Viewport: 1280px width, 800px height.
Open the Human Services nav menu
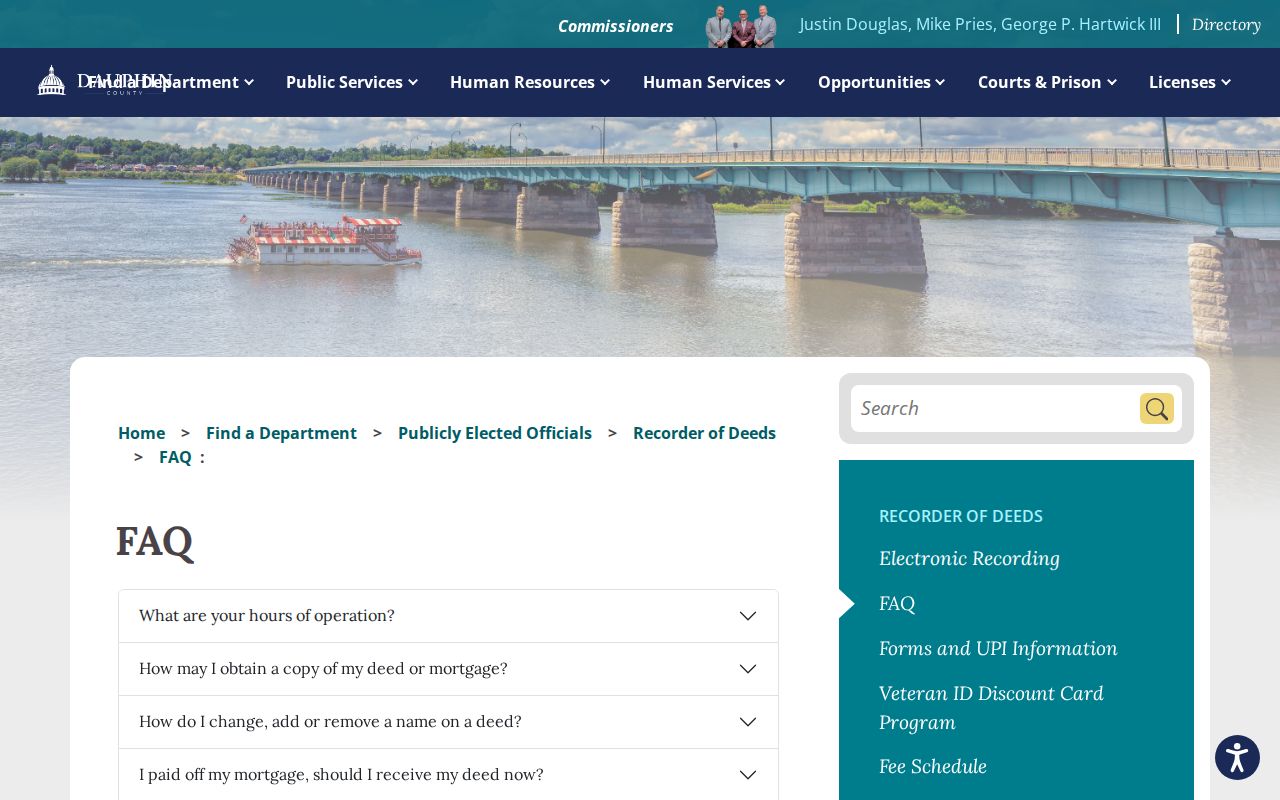[x=714, y=82]
